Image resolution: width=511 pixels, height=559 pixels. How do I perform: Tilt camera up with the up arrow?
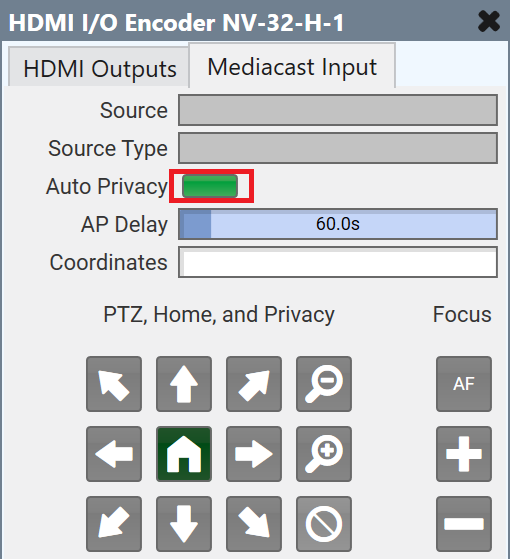coord(184,384)
